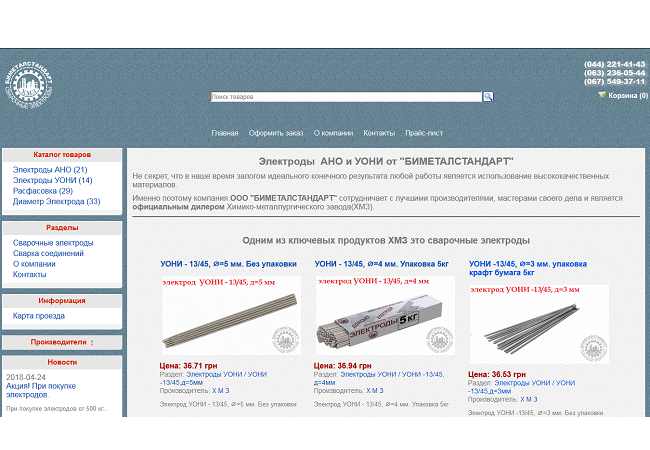Click the 5кг electrode box product image

pos(385,316)
